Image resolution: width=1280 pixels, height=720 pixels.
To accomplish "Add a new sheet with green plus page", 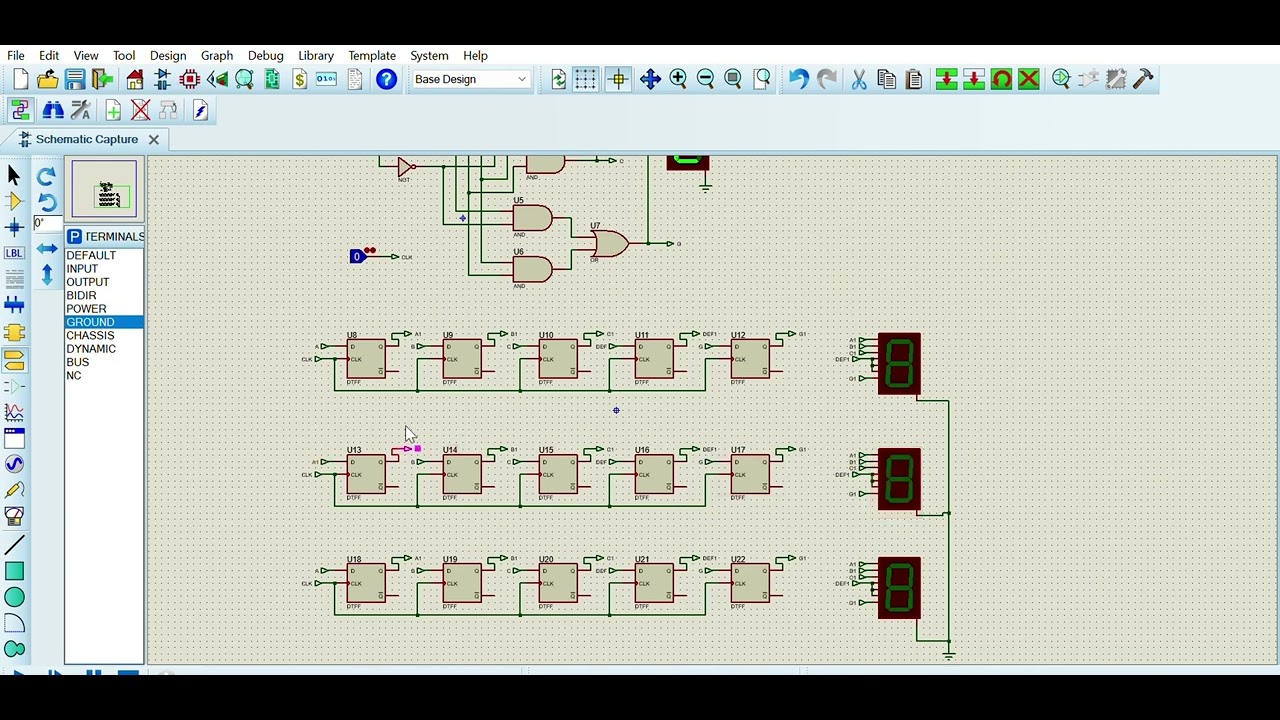I will 113,110.
